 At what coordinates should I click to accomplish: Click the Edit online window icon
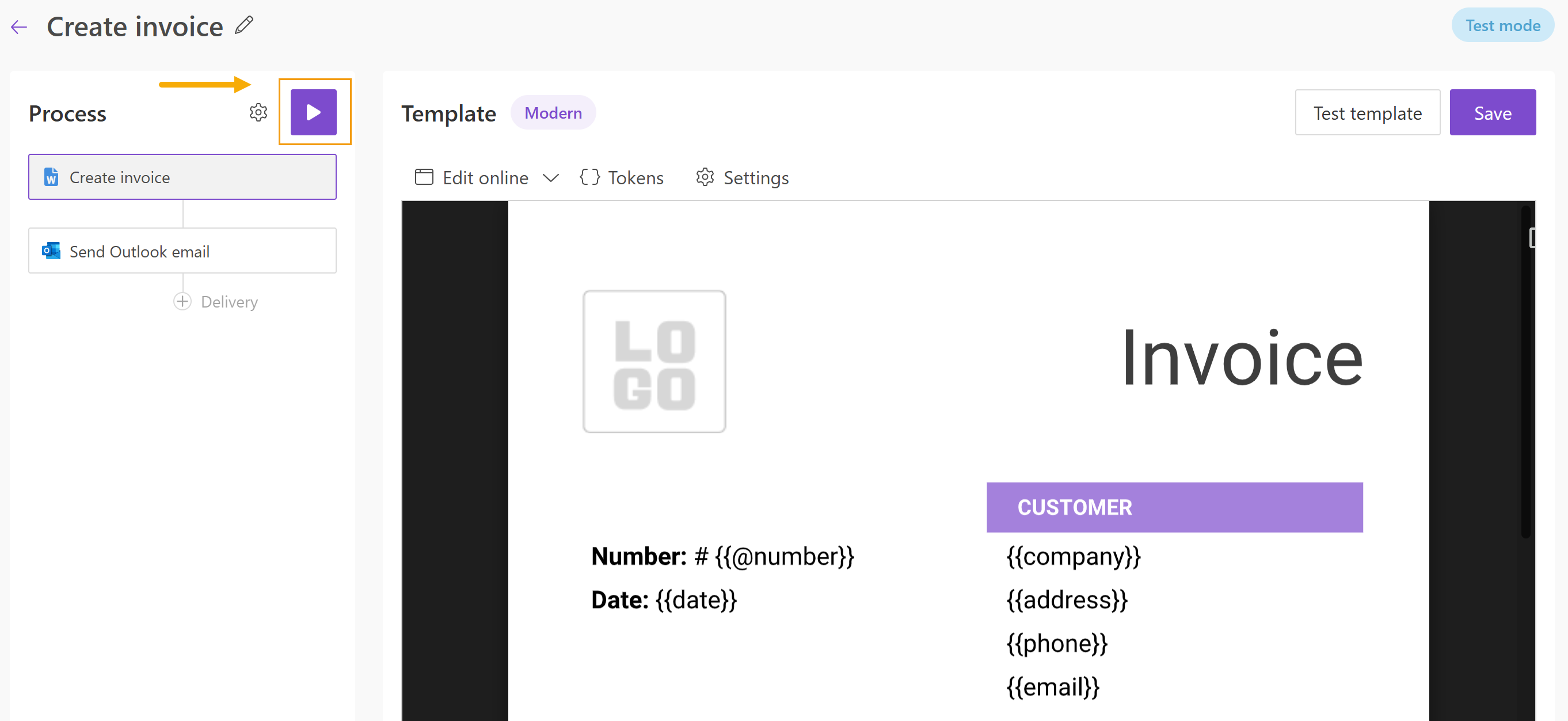tap(424, 177)
